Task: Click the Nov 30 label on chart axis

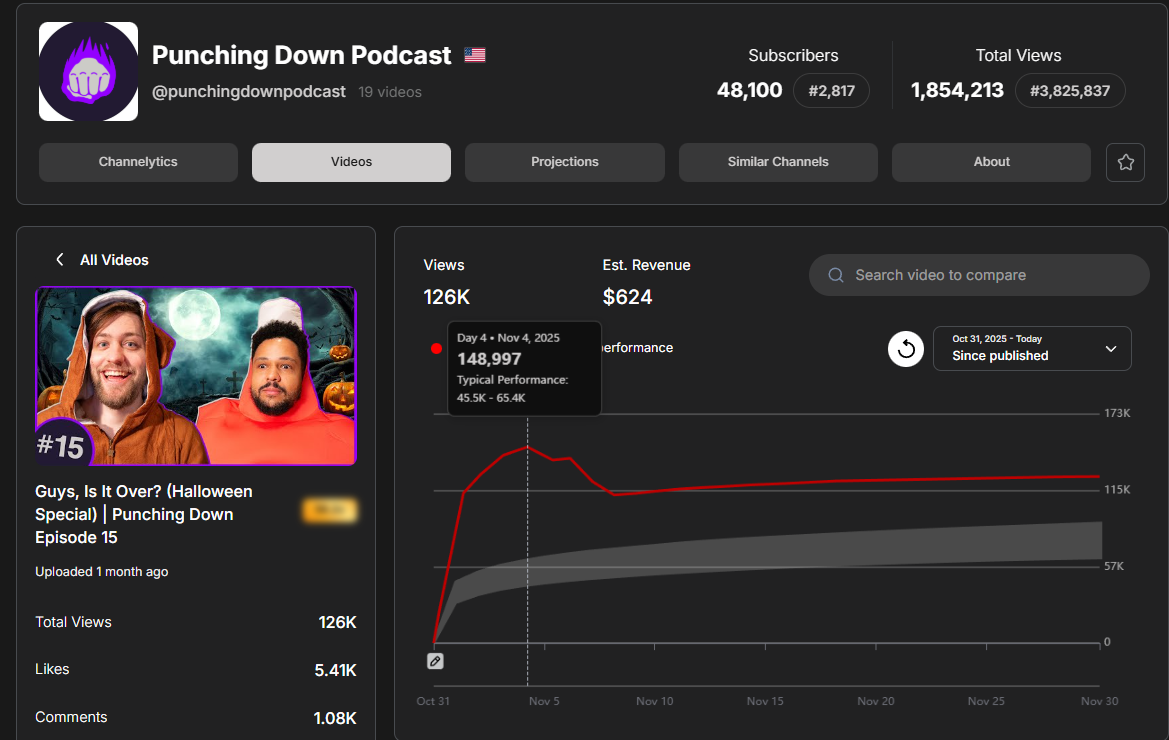Action: pos(1100,701)
